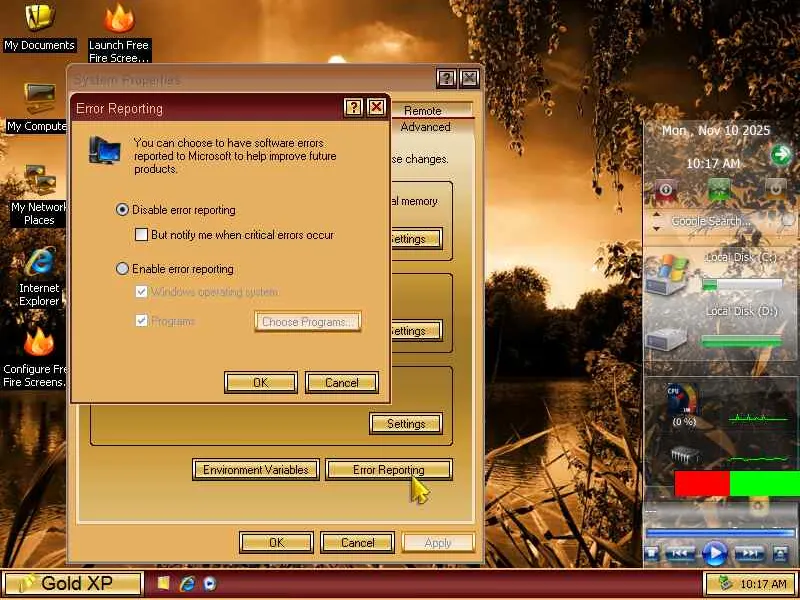
Task: Click the down arrow beside Google Search
Action: [657, 228]
